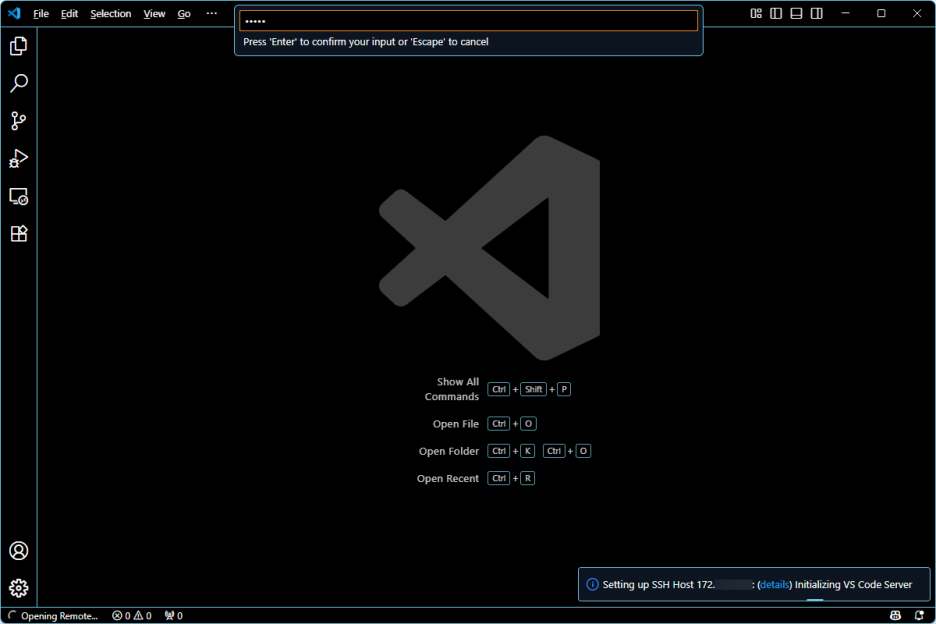
Task: Click the Shift key hint
Action: point(533,389)
